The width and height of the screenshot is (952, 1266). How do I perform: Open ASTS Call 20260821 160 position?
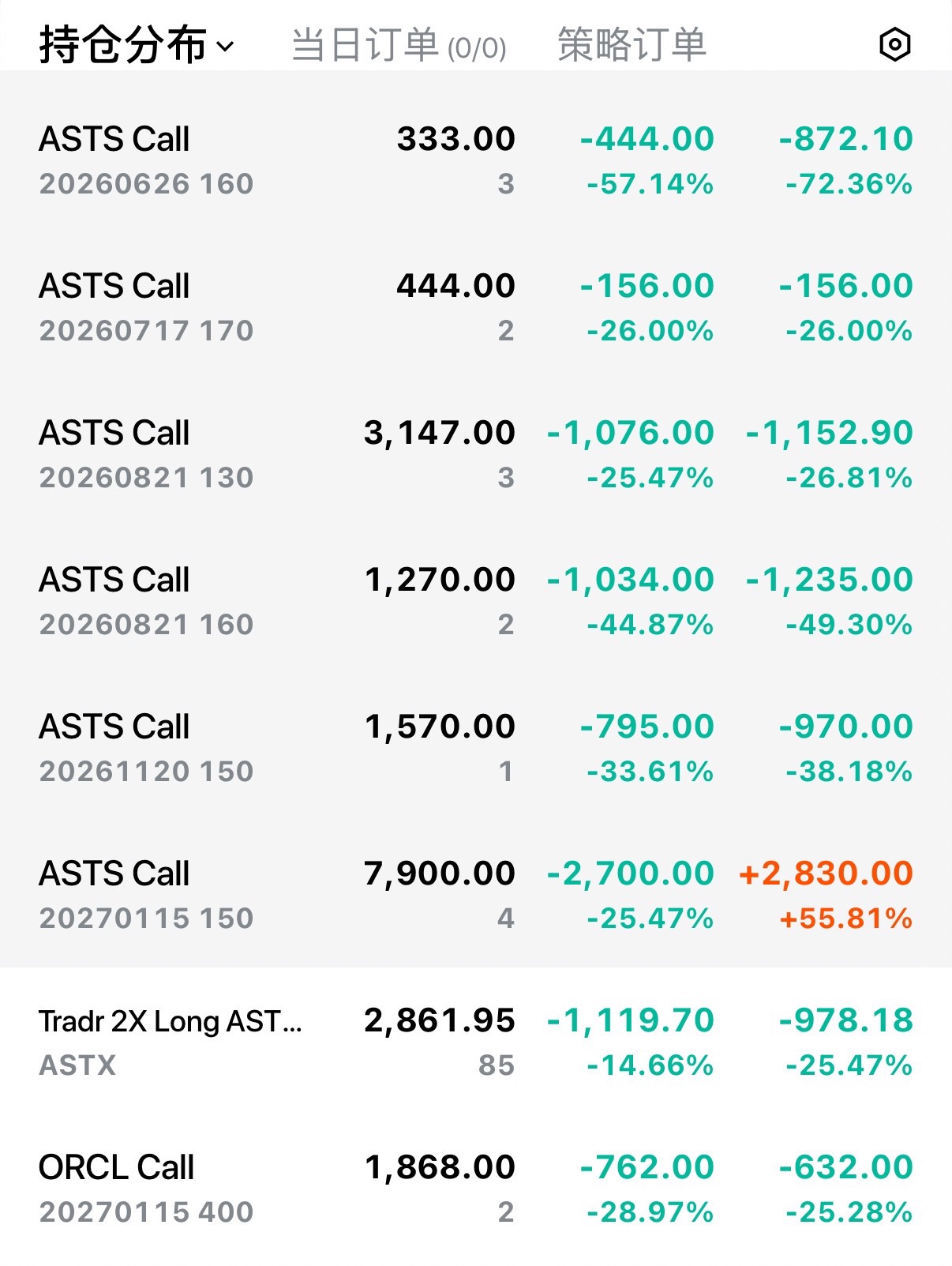pyautogui.click(x=476, y=602)
